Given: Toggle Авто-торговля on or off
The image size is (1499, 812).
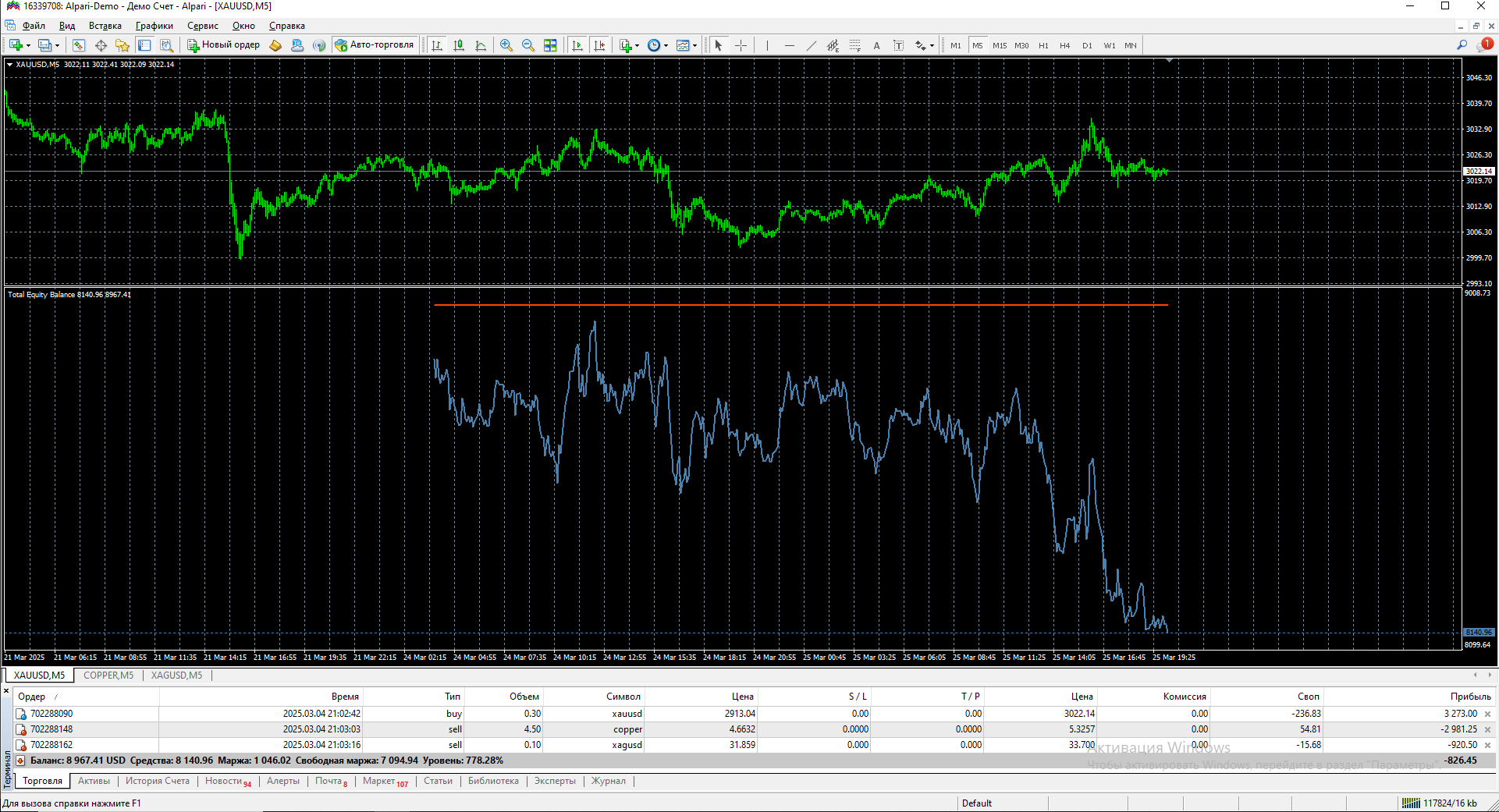Looking at the screenshot, I should 375,45.
